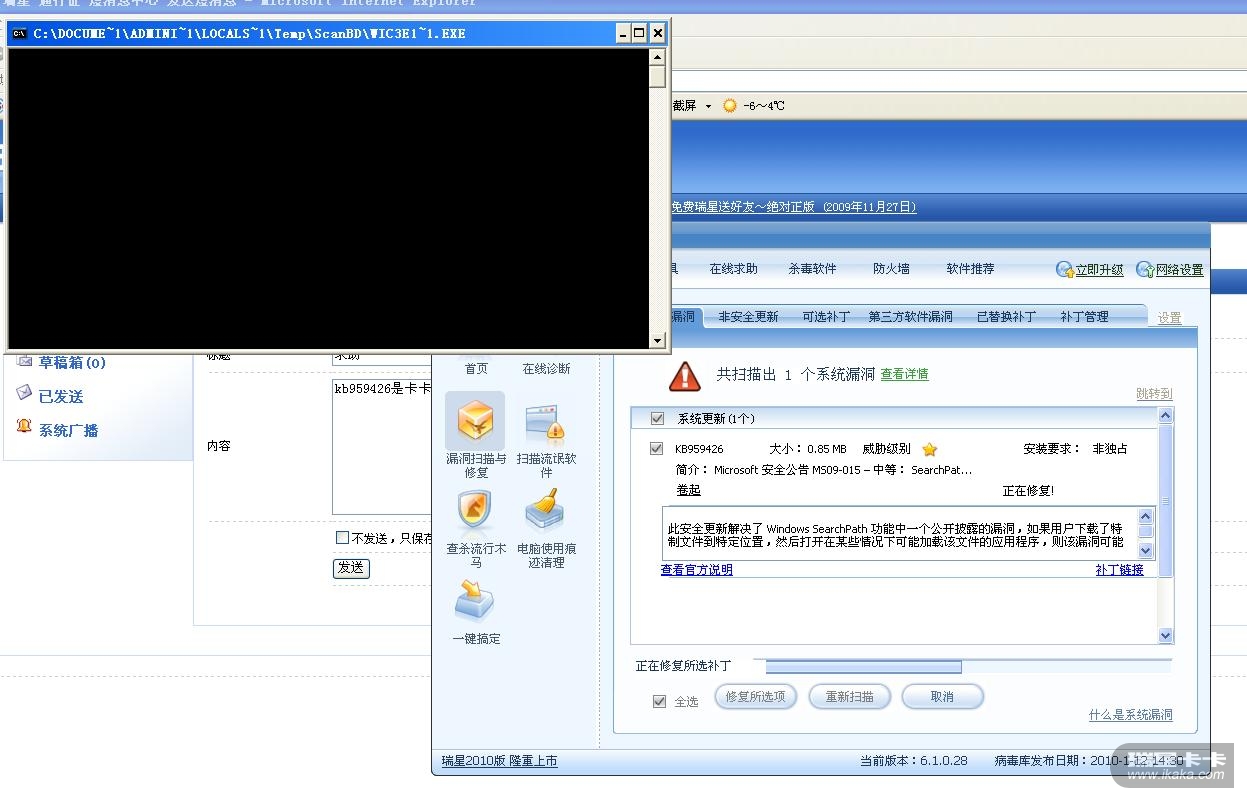Switch to the 非安全更新 tab
This screenshot has width=1247, height=796.
[x=748, y=317]
